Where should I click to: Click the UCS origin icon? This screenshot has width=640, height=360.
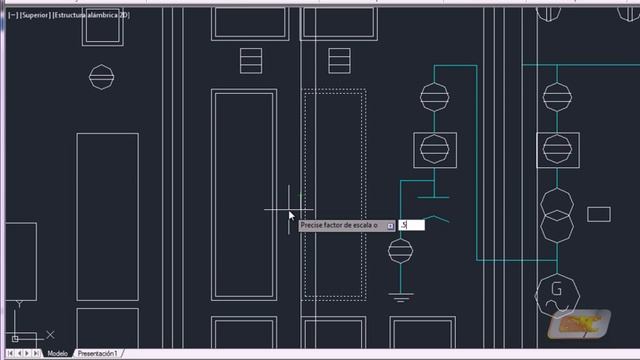coord(15,339)
